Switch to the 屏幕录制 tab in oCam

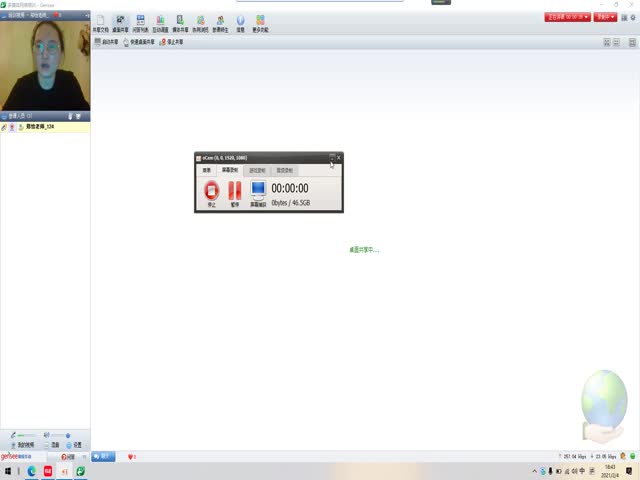[x=230, y=171]
